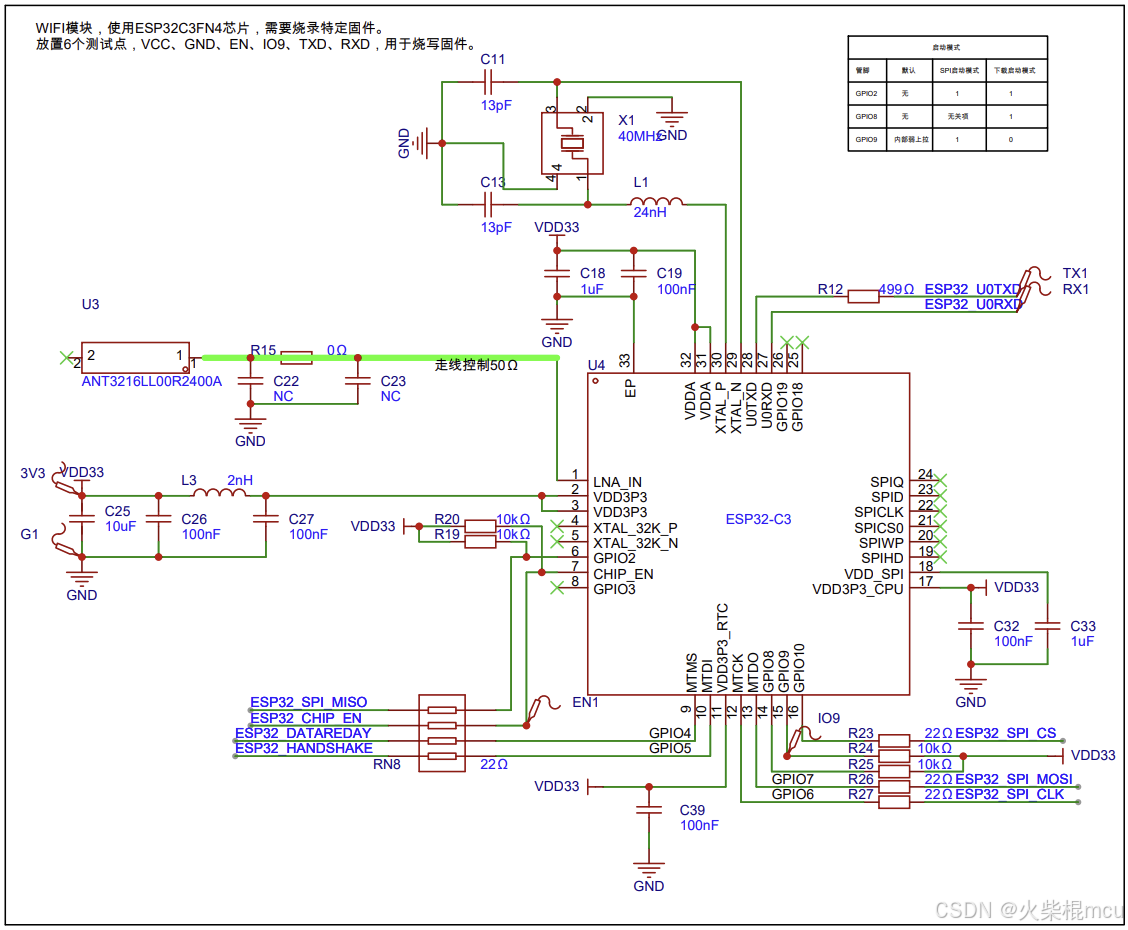
Task: Select the C33 1uF capacitor symbol
Action: pyautogui.click(x=1047, y=626)
